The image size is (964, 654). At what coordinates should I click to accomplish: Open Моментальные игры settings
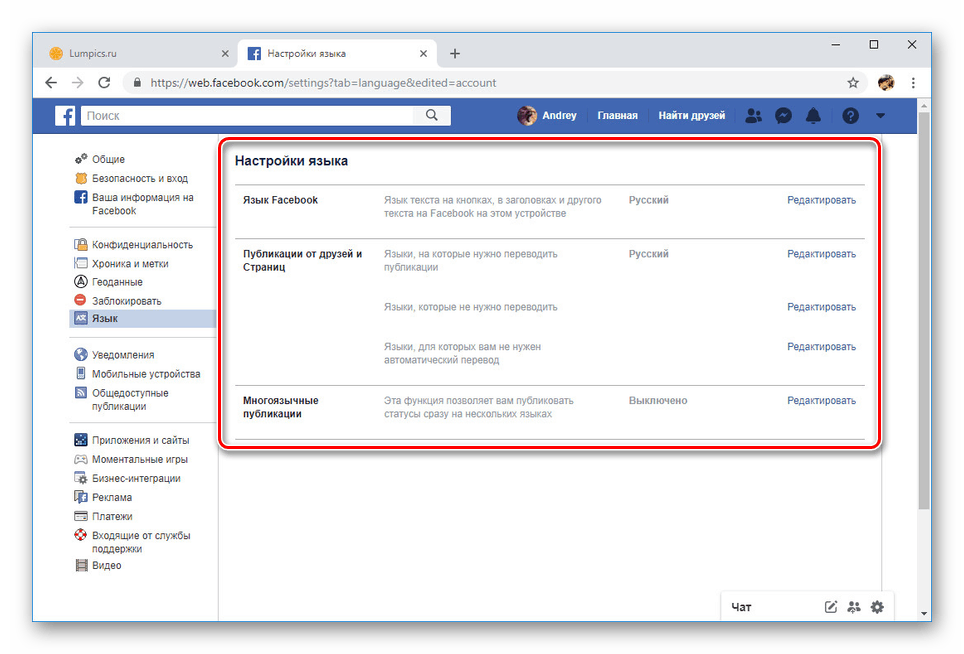140,459
